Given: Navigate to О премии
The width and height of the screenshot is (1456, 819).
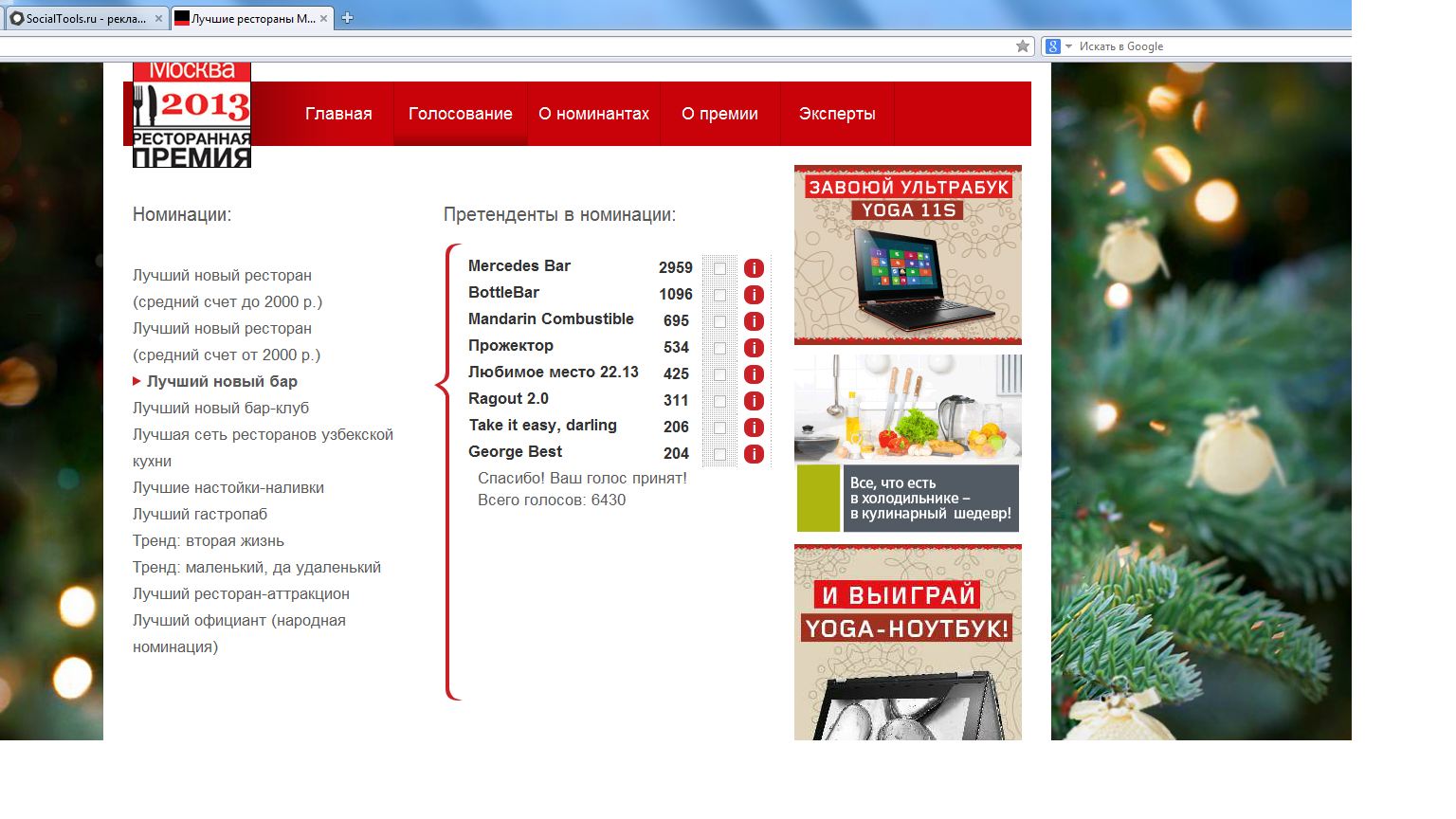Looking at the screenshot, I should pyautogui.click(x=719, y=114).
